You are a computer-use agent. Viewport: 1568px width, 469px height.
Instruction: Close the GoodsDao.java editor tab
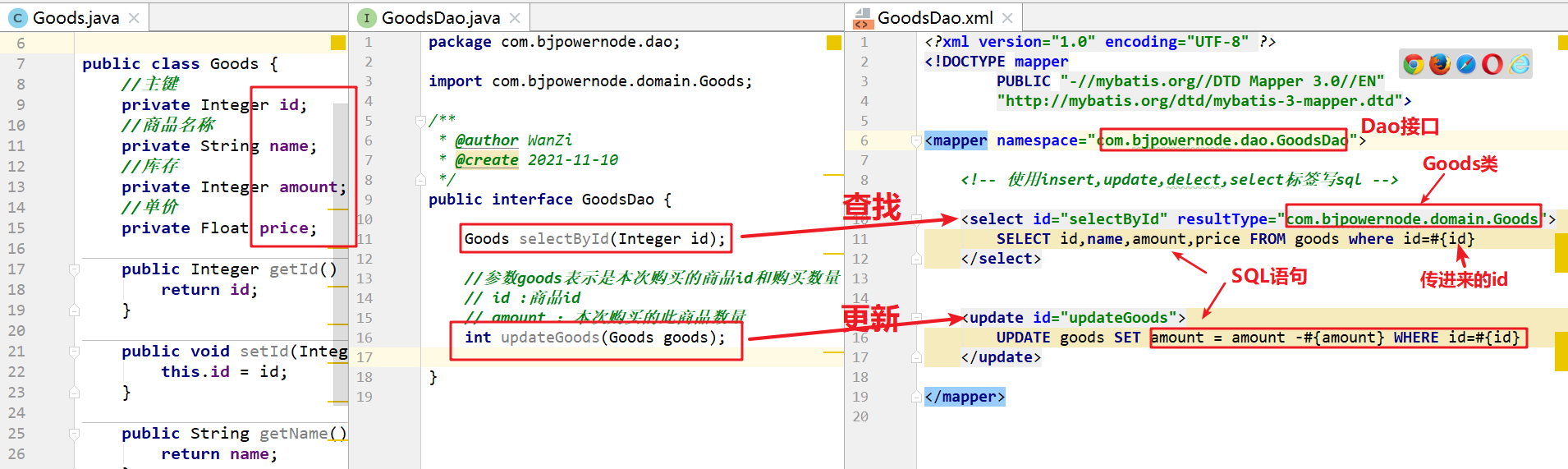[515, 18]
